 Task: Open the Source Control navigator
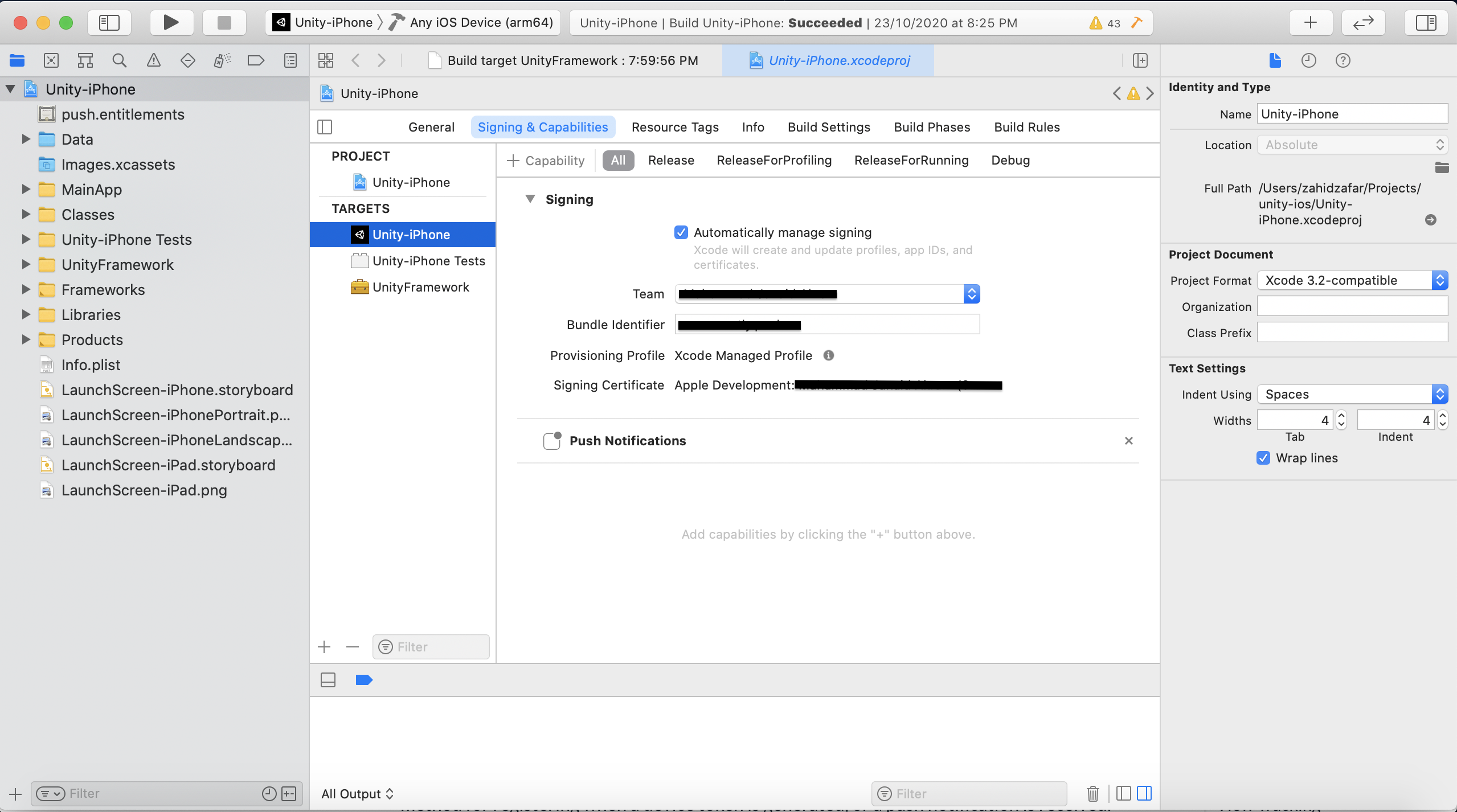click(51, 60)
